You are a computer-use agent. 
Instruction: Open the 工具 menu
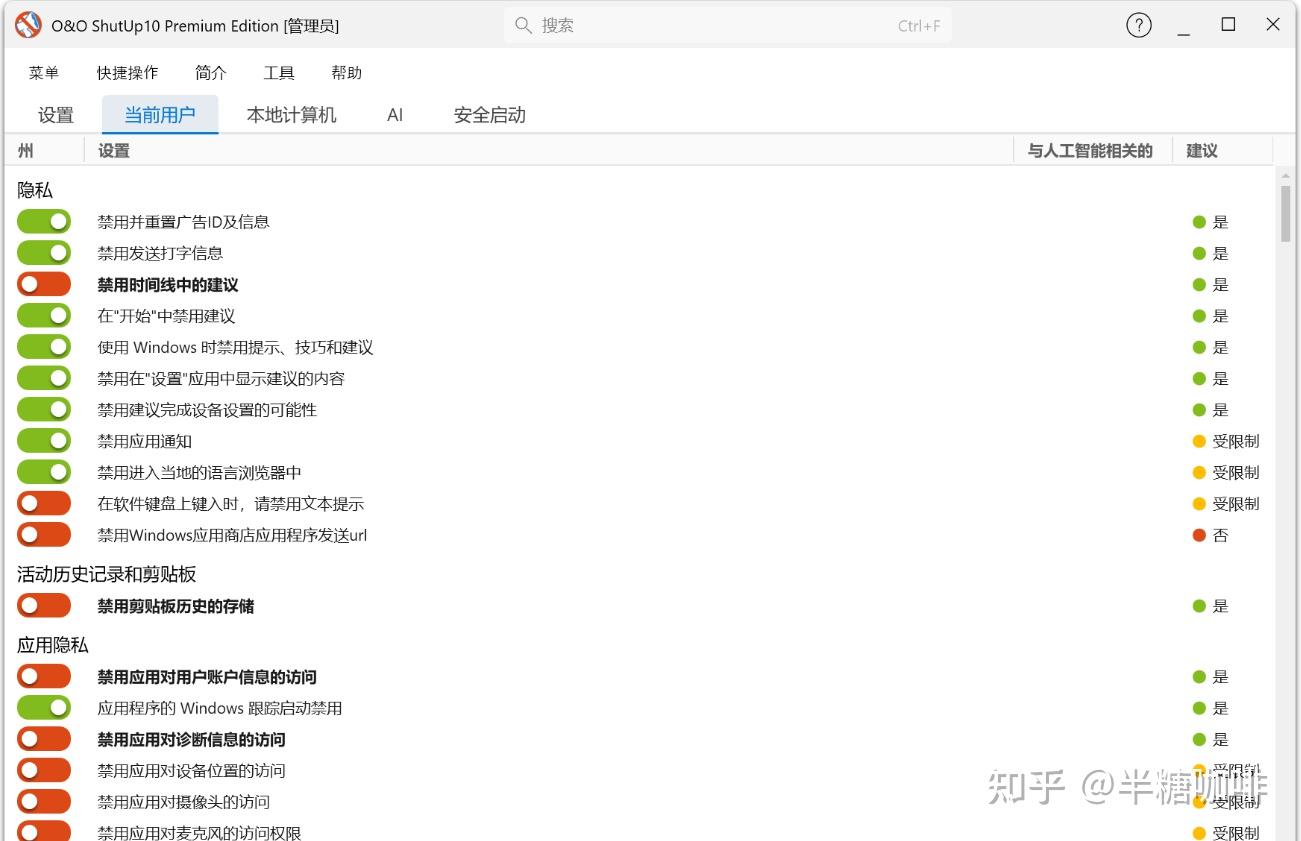279,73
